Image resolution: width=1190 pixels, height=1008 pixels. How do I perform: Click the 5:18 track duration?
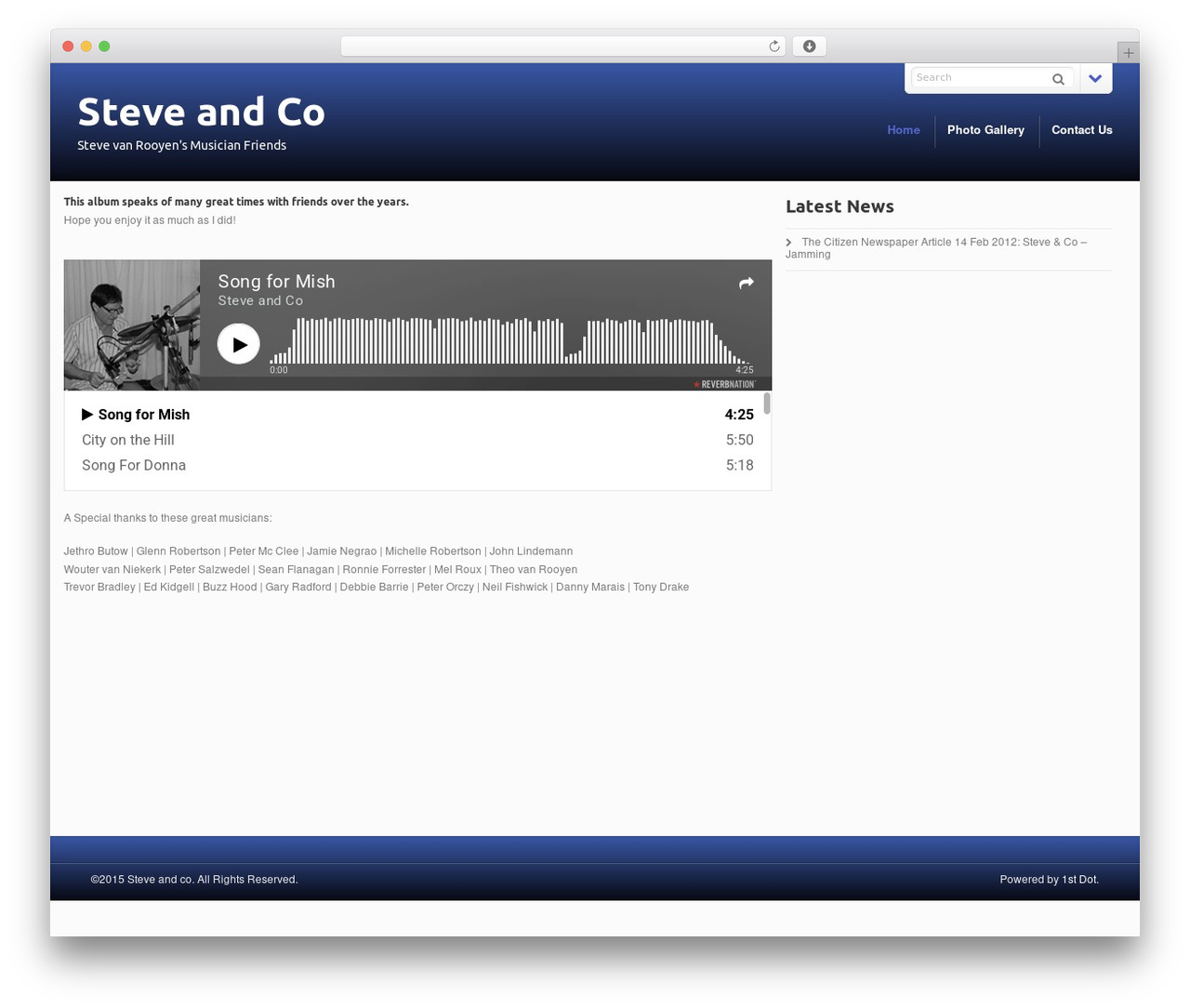(x=740, y=465)
